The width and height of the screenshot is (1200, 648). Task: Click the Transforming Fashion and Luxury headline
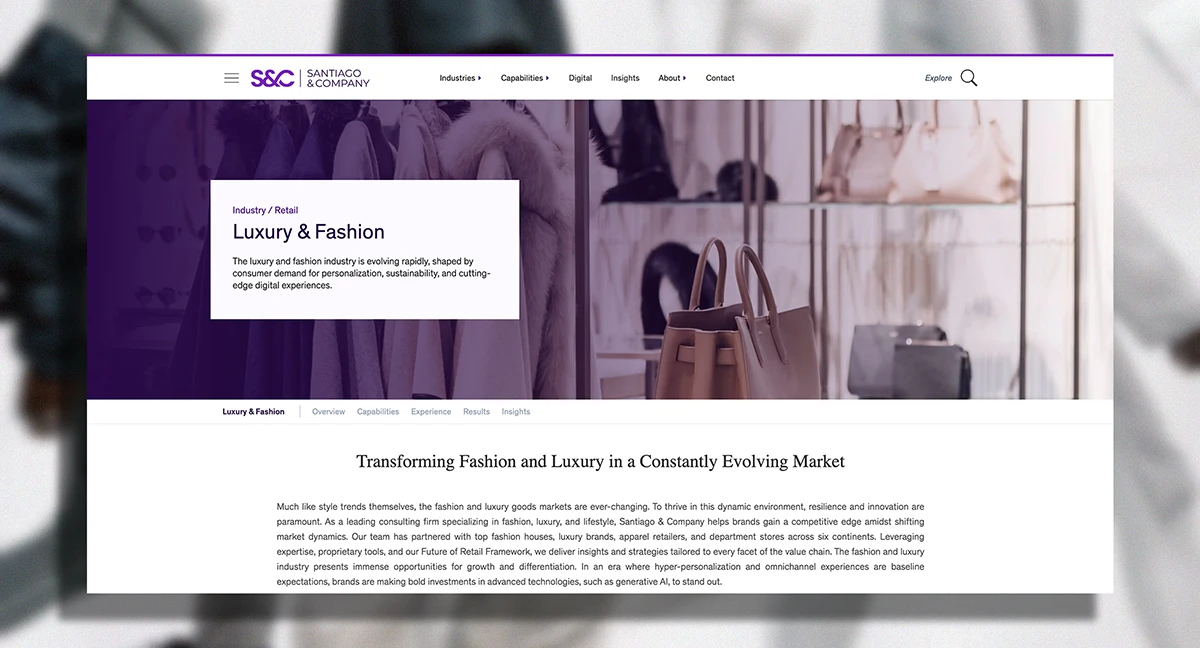pos(600,462)
